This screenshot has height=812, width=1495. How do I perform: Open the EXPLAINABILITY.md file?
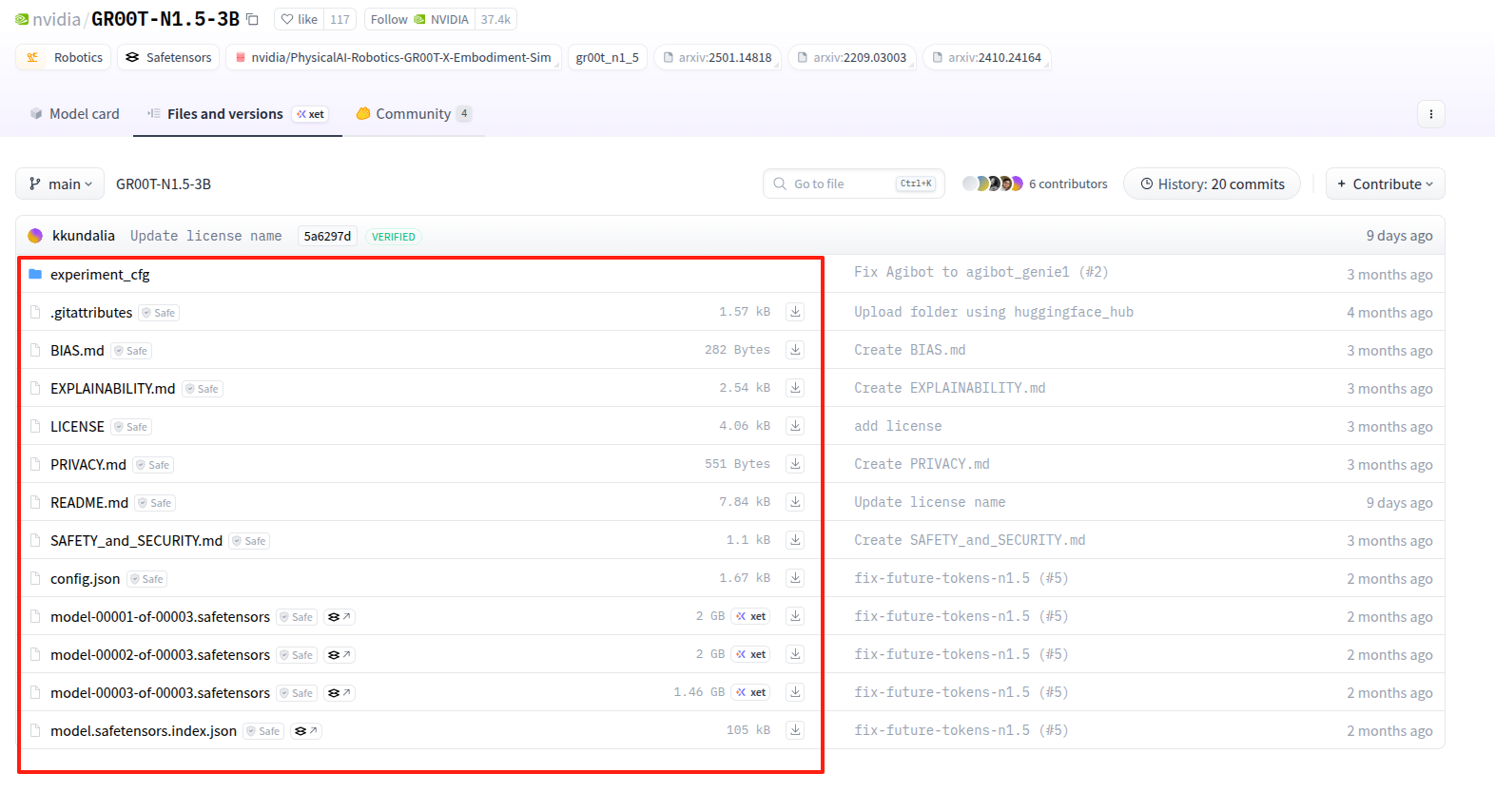click(x=112, y=388)
